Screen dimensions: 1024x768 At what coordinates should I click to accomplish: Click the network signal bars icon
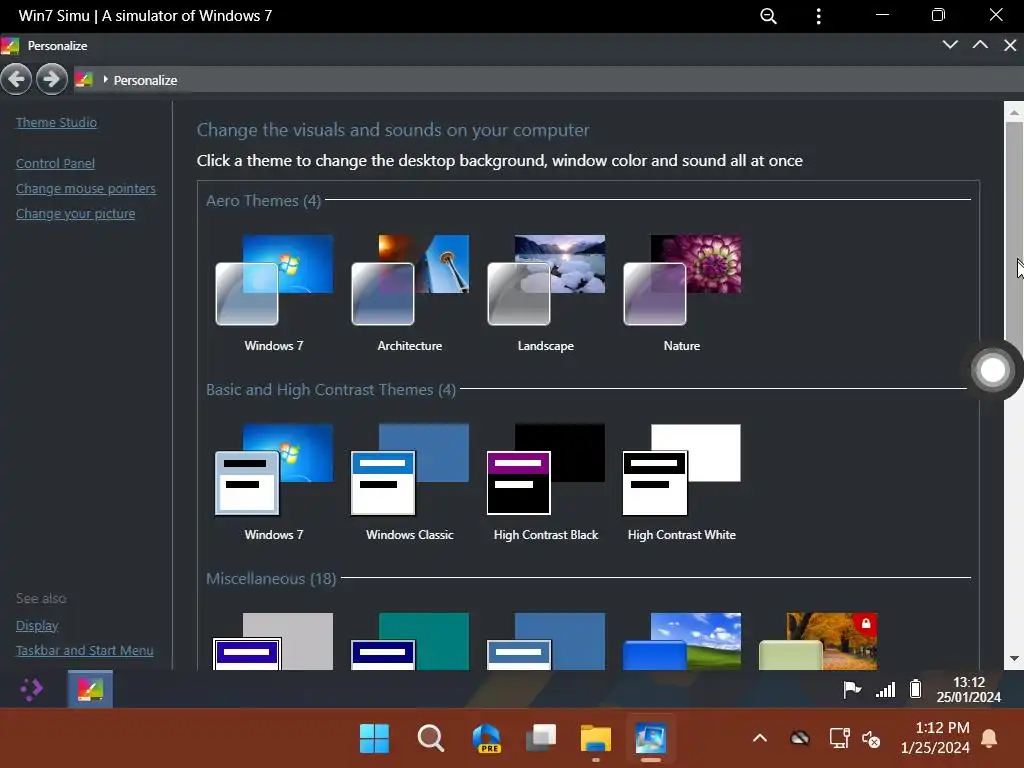(x=885, y=690)
